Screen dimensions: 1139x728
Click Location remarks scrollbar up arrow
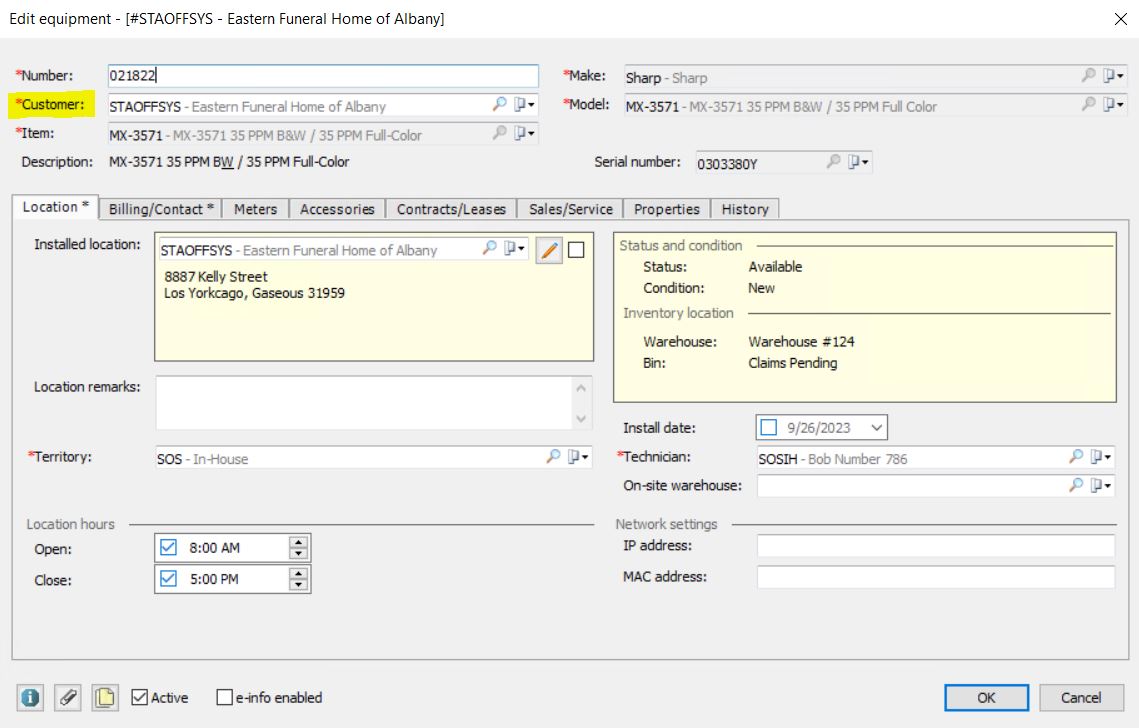581,388
